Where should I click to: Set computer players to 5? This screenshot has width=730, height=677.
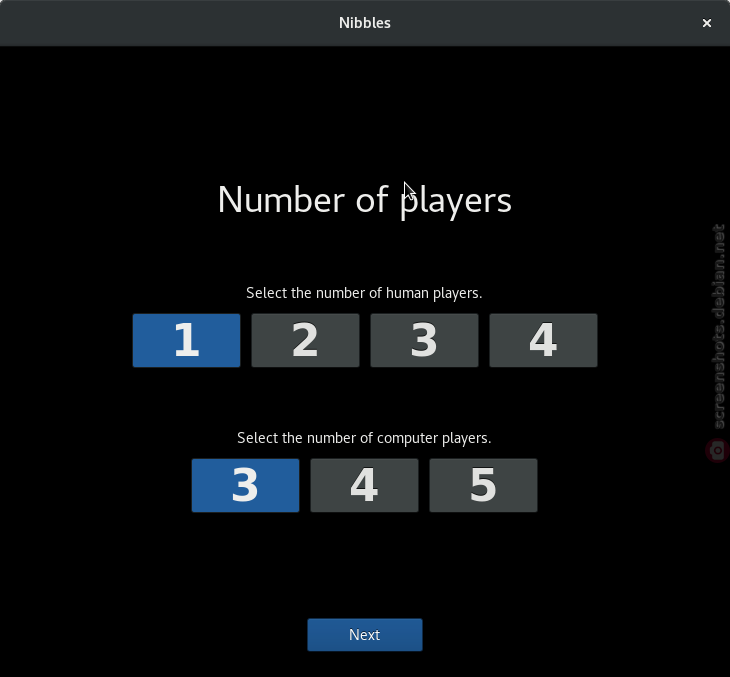[x=483, y=485]
